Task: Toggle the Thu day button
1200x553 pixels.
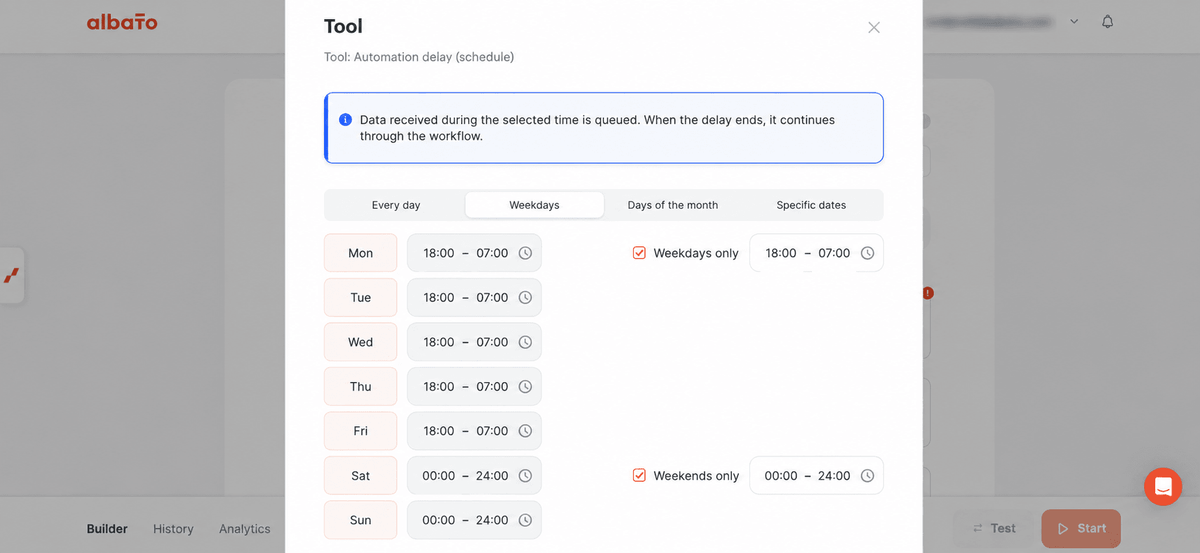Action: [361, 387]
